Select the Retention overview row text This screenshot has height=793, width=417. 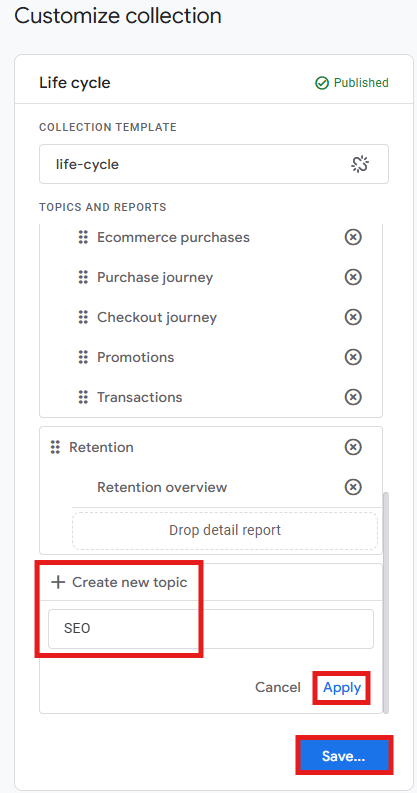[x=162, y=487]
